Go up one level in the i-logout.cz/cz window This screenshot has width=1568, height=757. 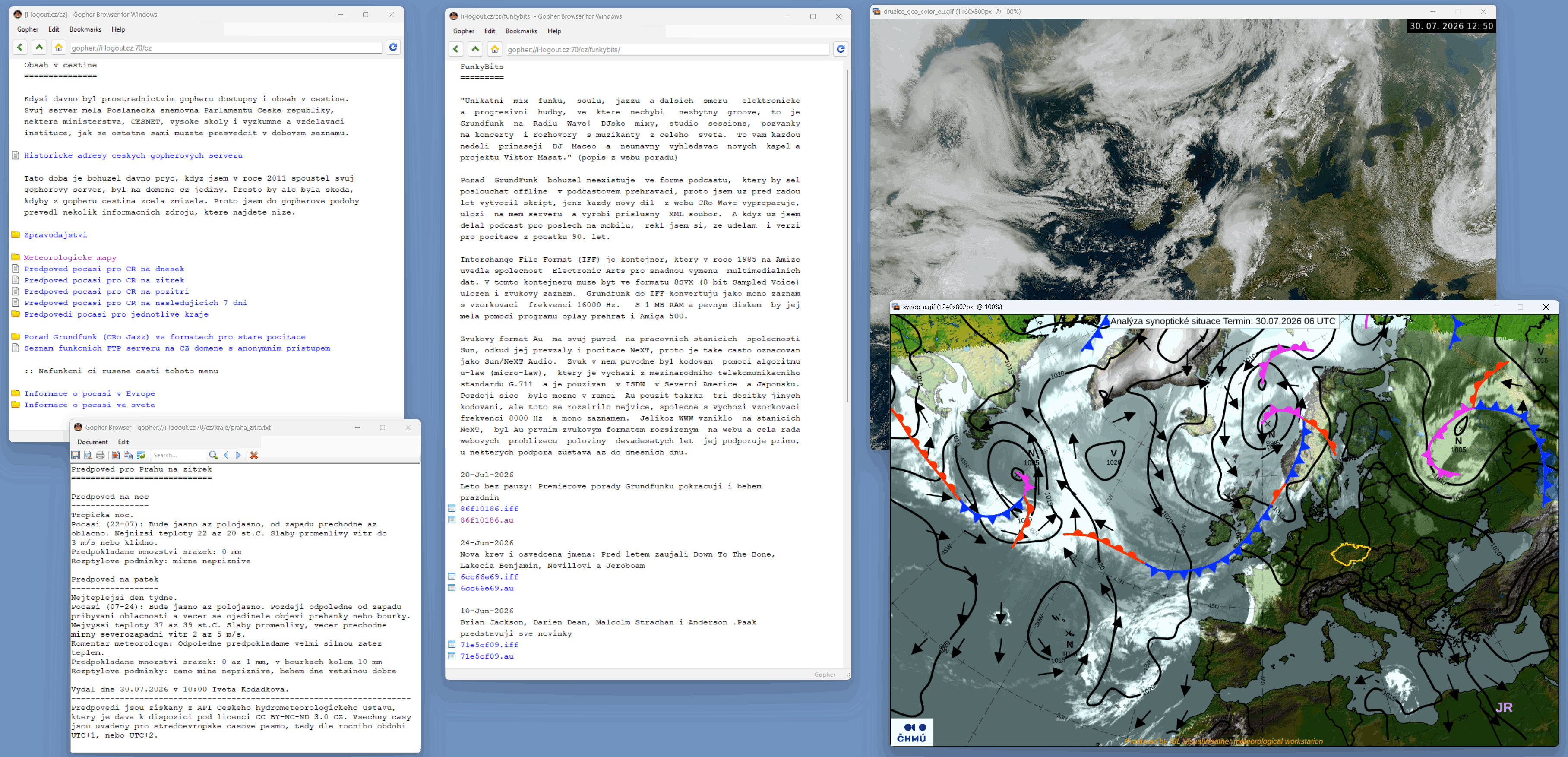(39, 48)
